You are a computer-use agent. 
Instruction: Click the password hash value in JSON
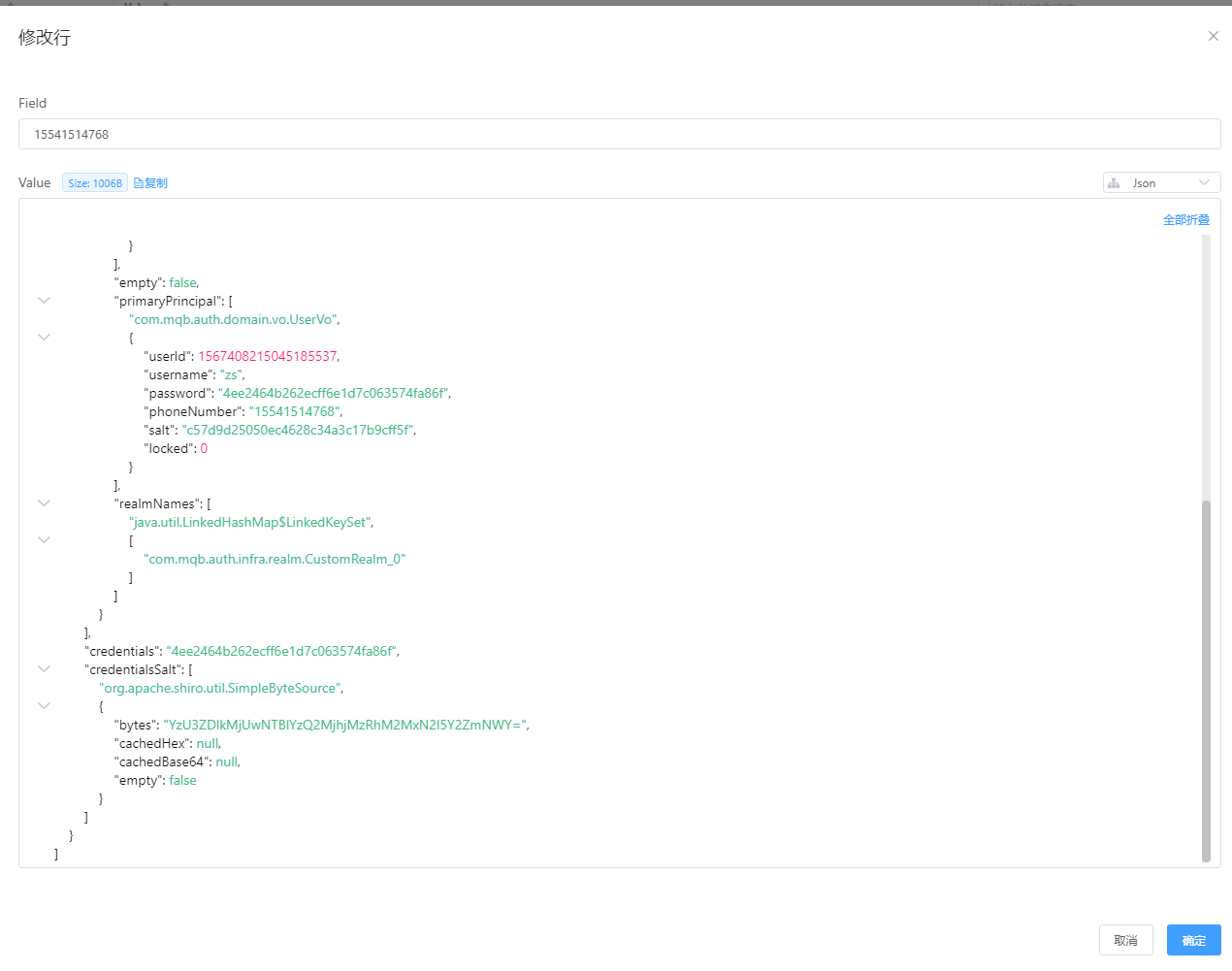333,394
